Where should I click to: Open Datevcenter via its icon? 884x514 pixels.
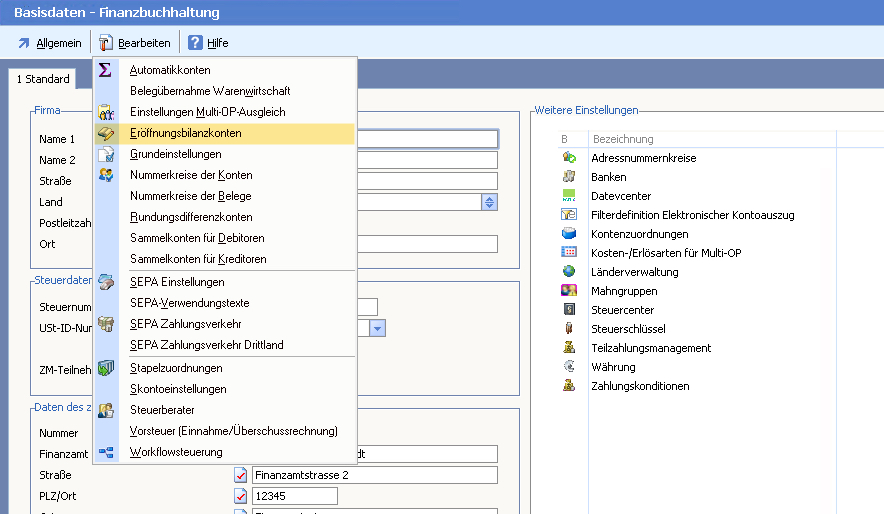(x=569, y=196)
